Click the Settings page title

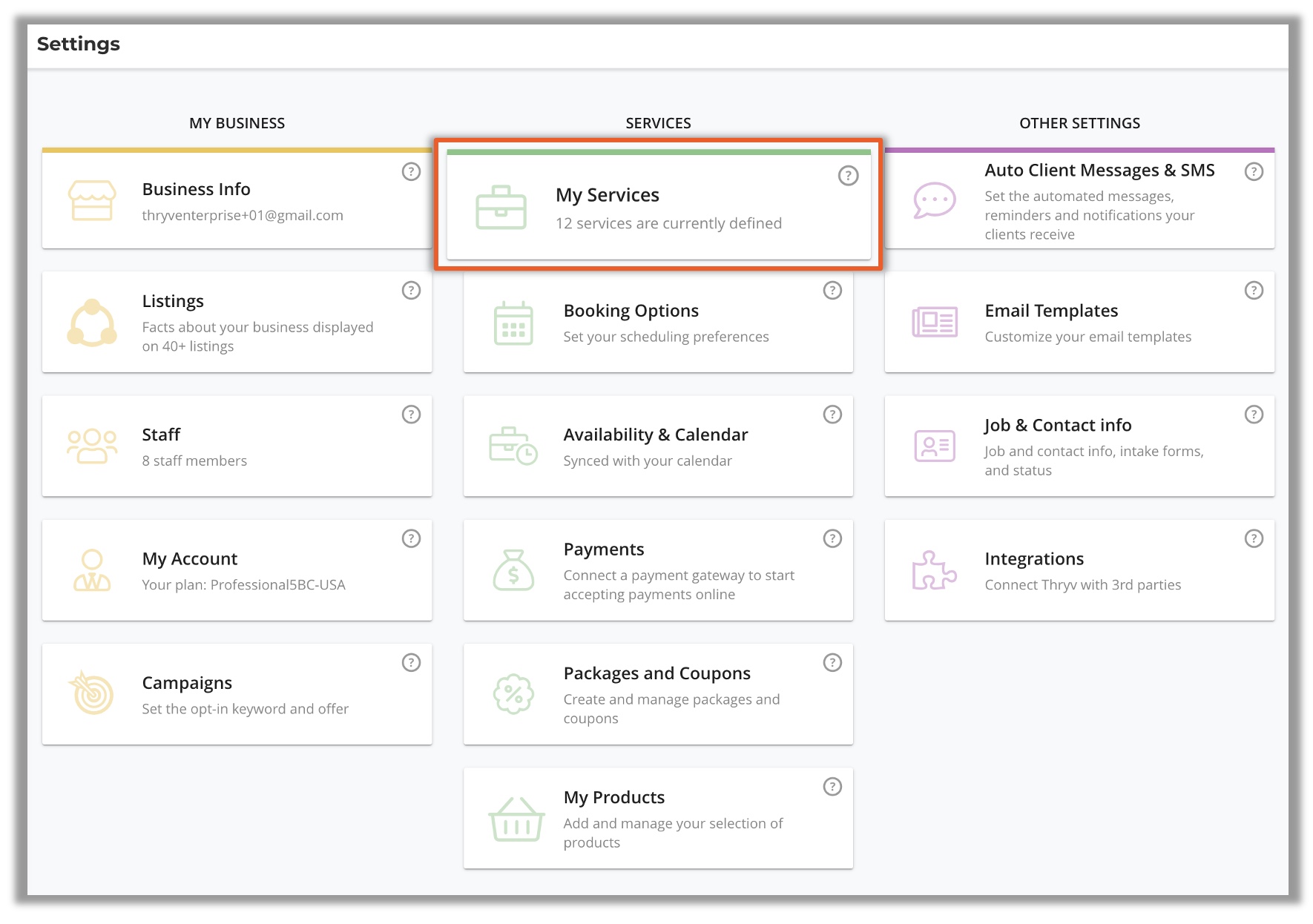(79, 44)
